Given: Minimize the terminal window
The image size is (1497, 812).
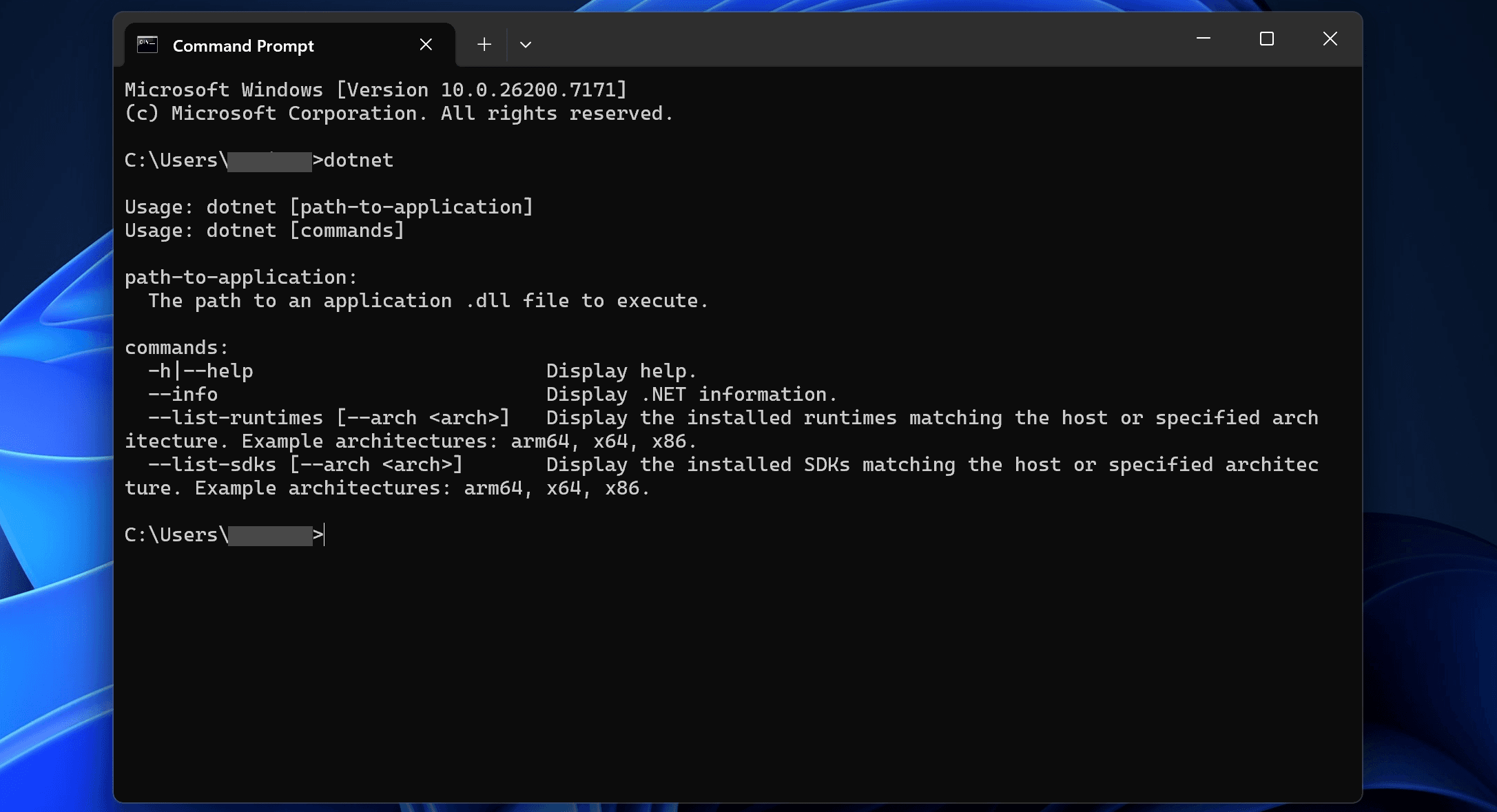Looking at the screenshot, I should point(1204,39).
